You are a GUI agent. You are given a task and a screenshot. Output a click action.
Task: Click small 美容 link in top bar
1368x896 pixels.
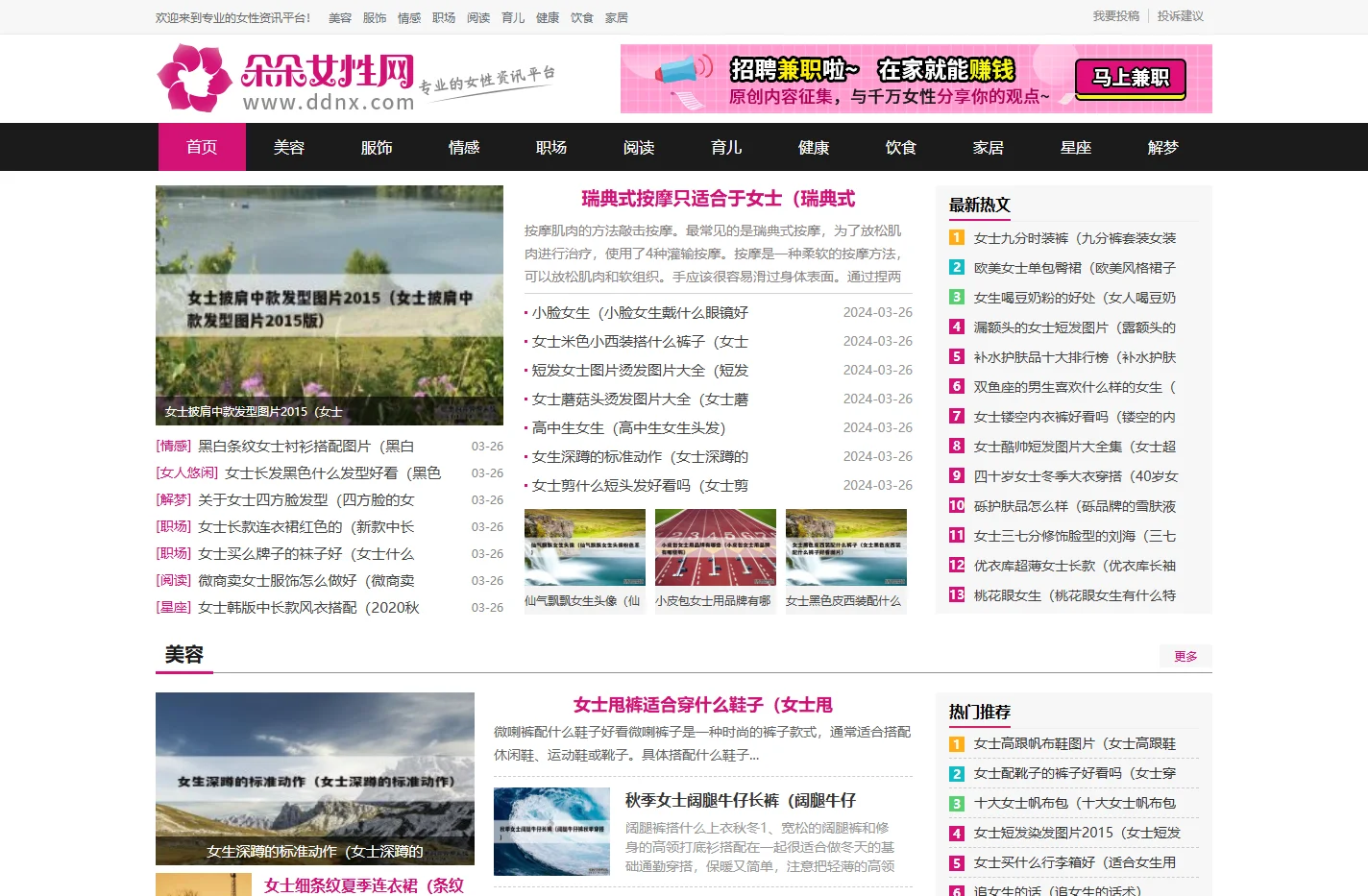[340, 17]
